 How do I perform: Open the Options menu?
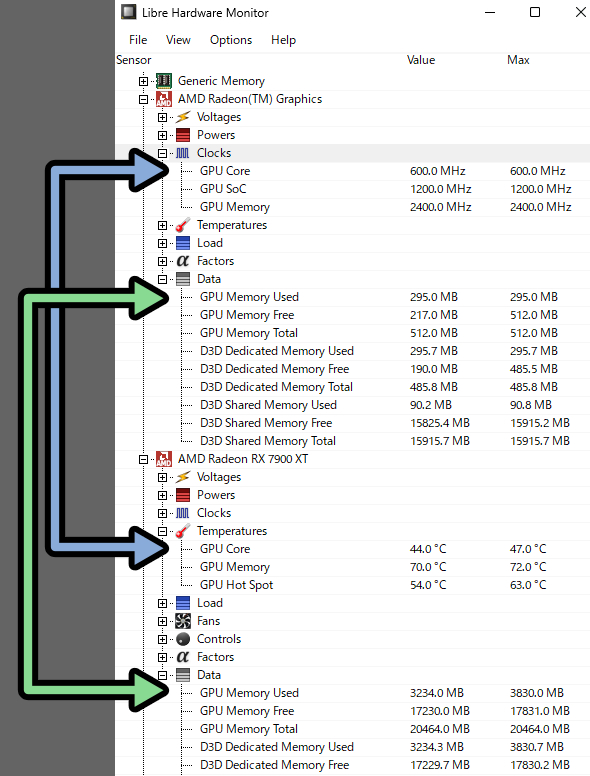[231, 40]
